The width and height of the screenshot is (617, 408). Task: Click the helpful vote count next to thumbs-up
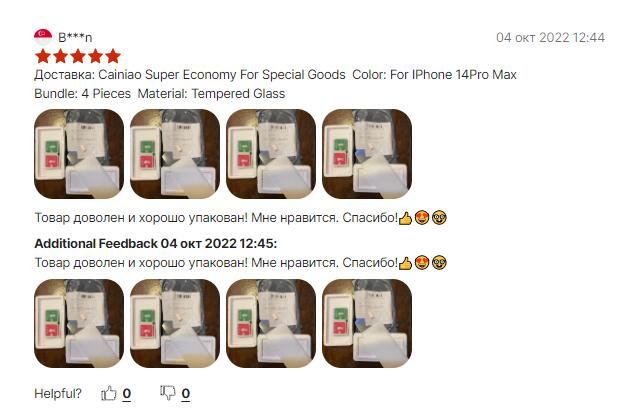click(127, 393)
